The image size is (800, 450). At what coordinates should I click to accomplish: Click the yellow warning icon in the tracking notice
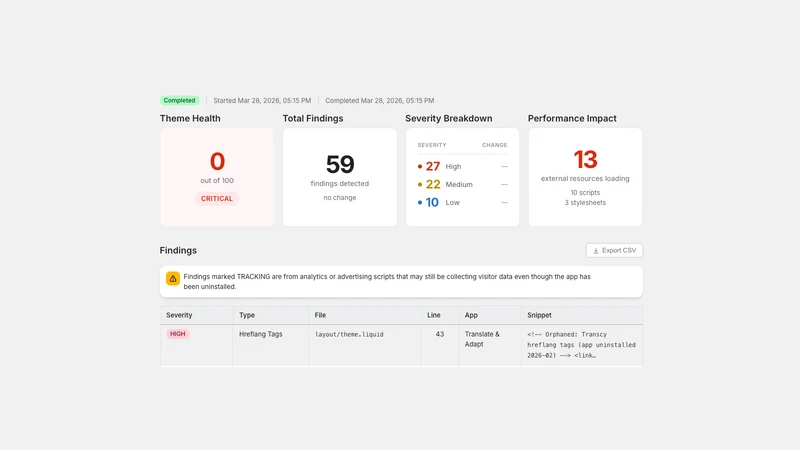click(173, 279)
